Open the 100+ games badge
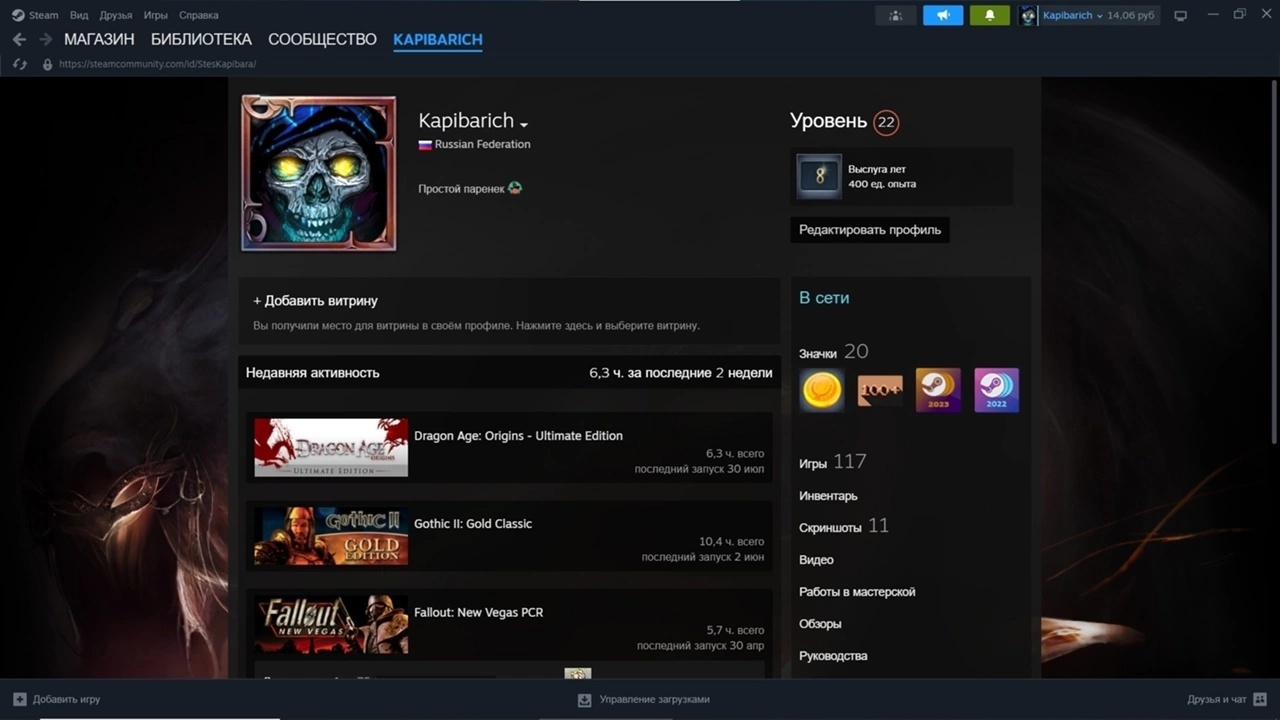Image resolution: width=1280 pixels, height=720 pixels. [880, 390]
